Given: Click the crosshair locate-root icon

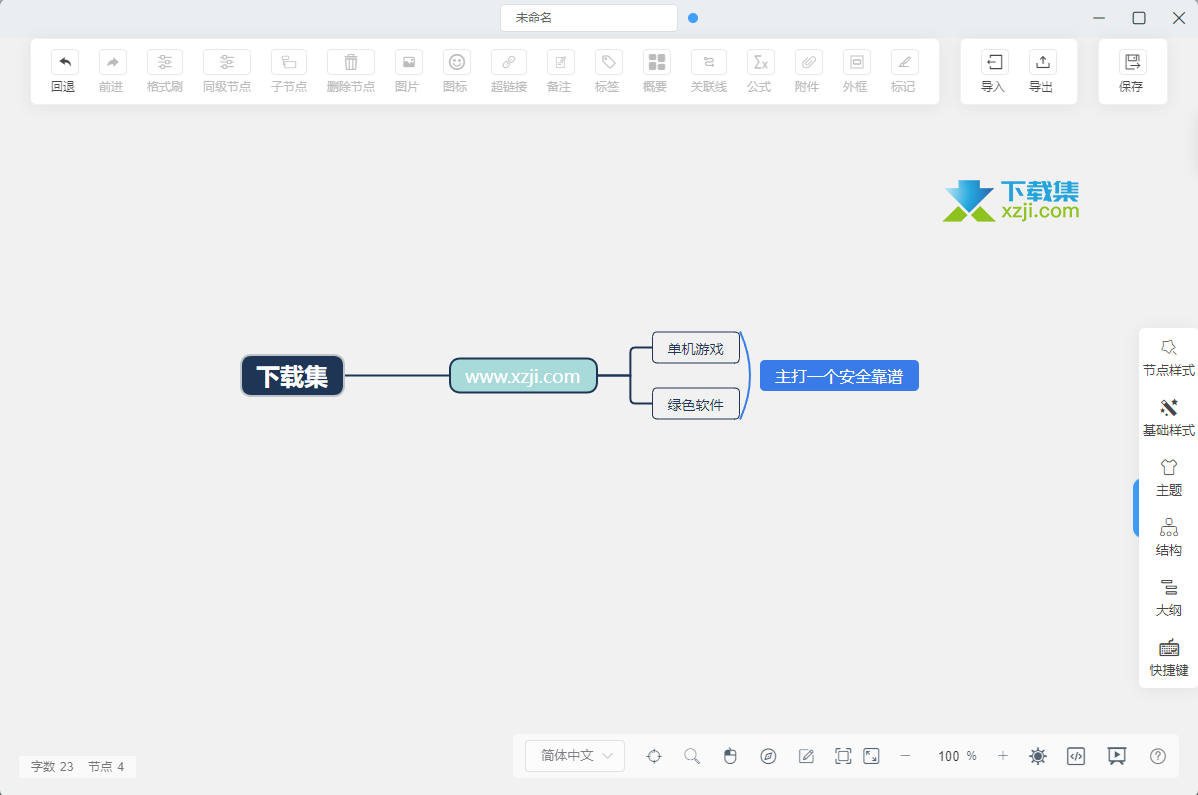Looking at the screenshot, I should [654, 756].
